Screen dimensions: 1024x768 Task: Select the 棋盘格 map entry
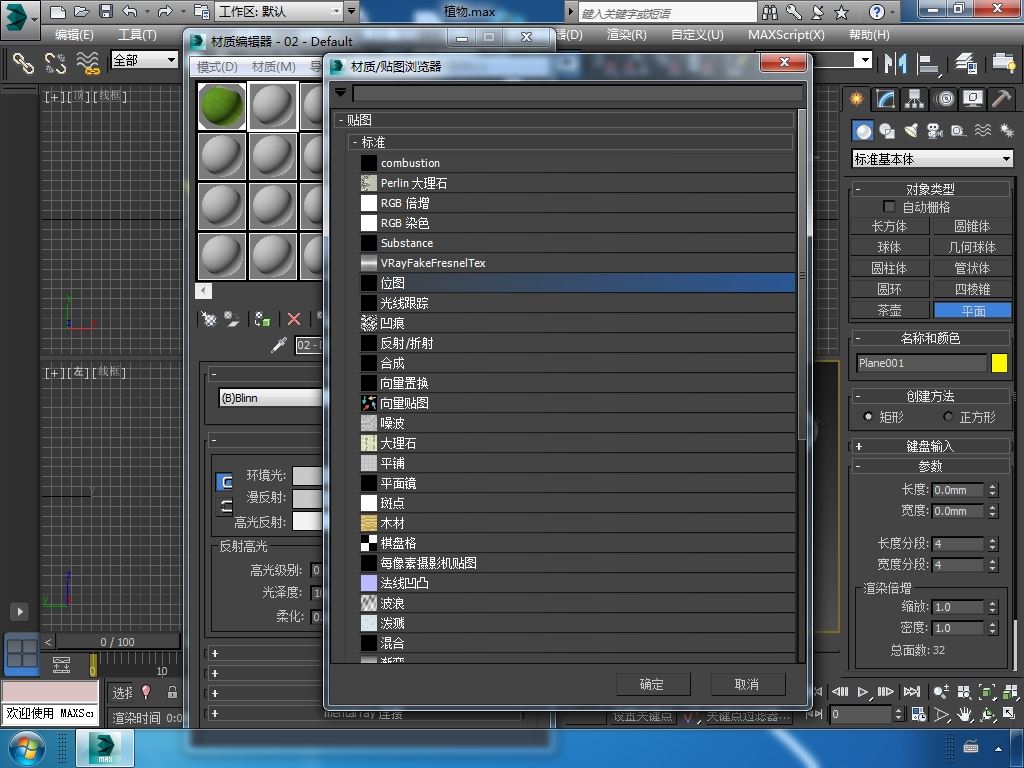577,543
